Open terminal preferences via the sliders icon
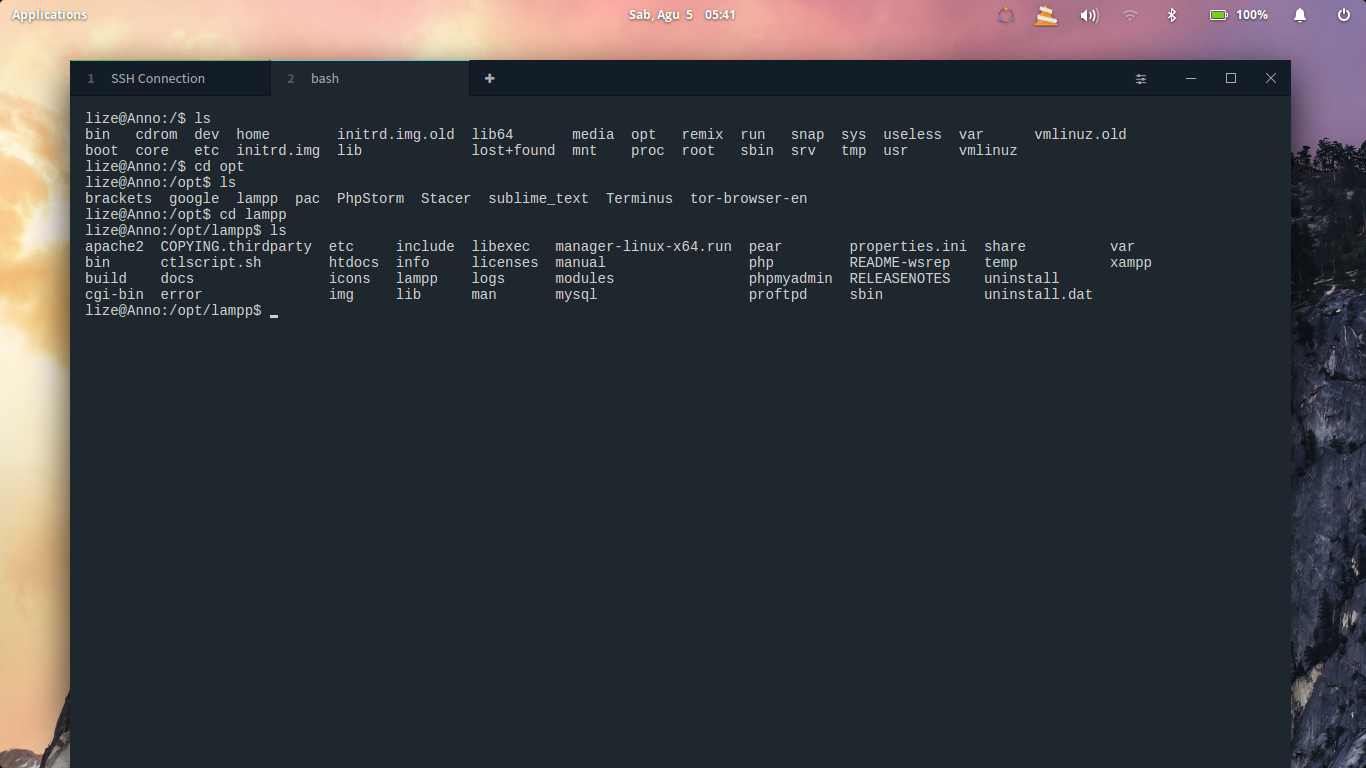This screenshot has width=1366, height=768. [x=1141, y=78]
